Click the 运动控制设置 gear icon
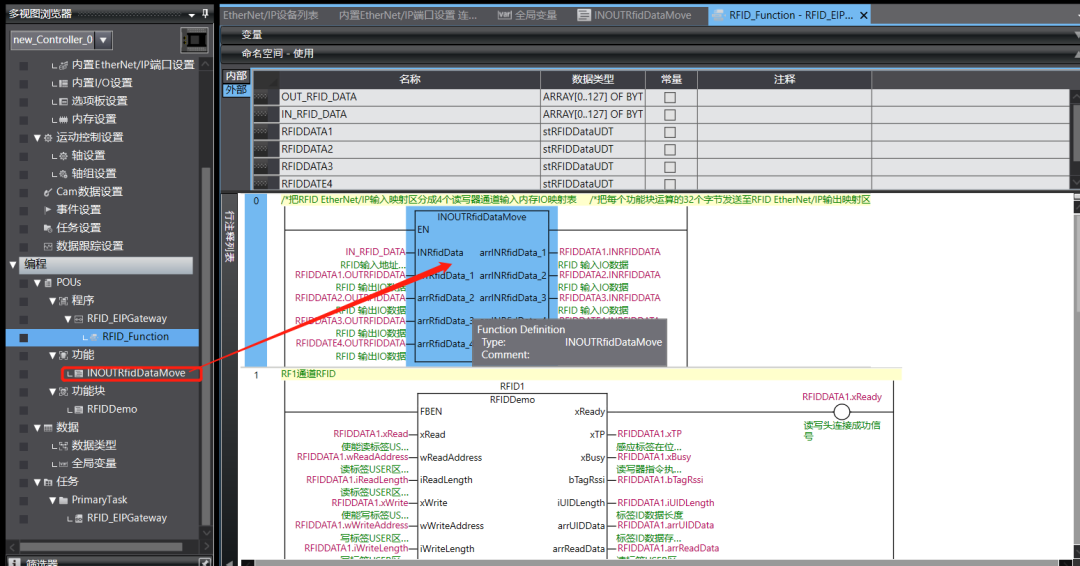Screen dimensions: 1080x566 point(48,137)
